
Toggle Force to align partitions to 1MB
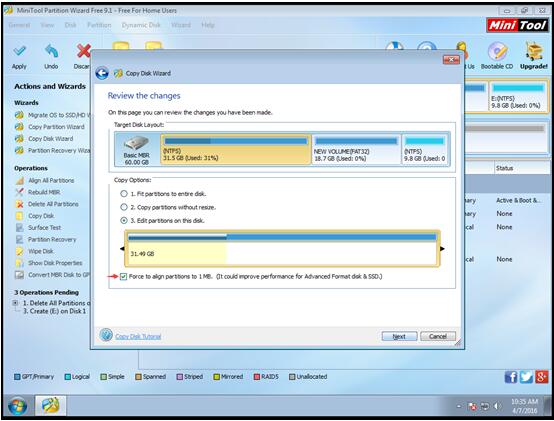pos(123,277)
